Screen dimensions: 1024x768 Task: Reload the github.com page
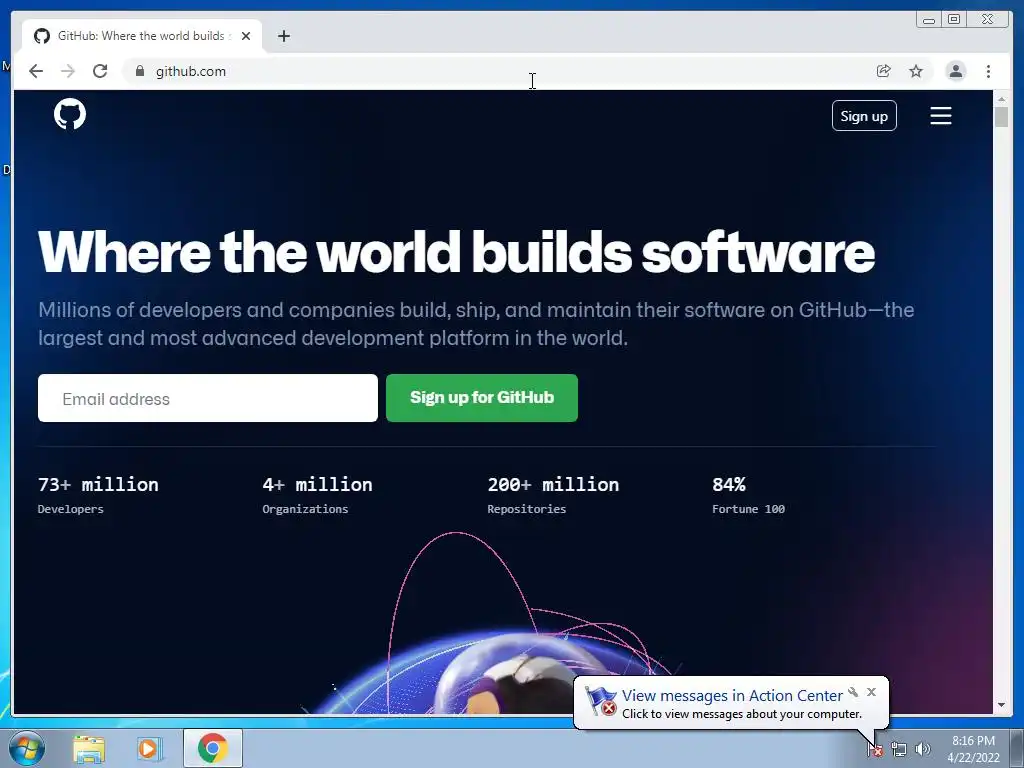[100, 71]
